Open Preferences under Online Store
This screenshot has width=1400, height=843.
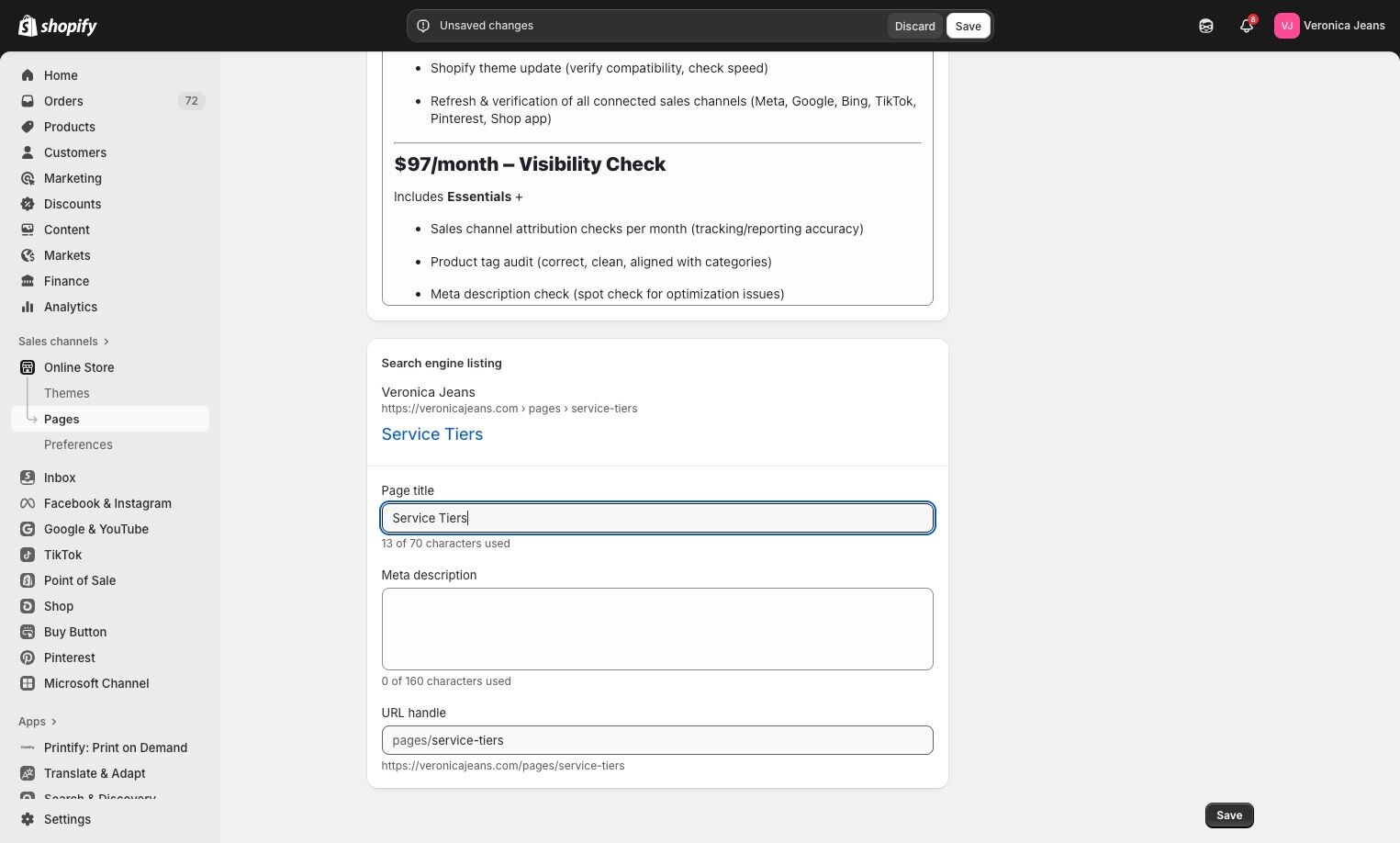click(x=78, y=444)
